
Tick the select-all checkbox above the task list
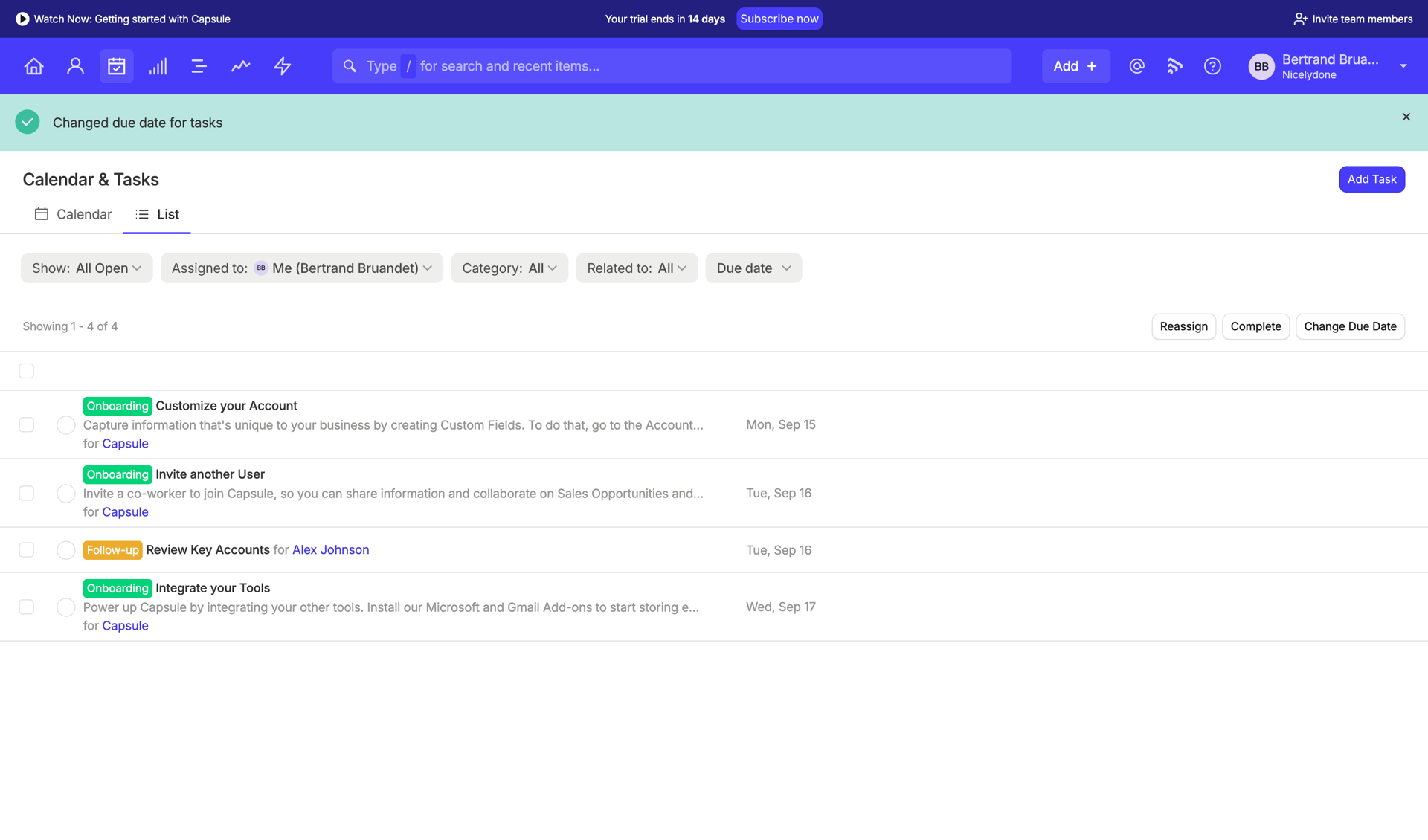click(x=26, y=370)
